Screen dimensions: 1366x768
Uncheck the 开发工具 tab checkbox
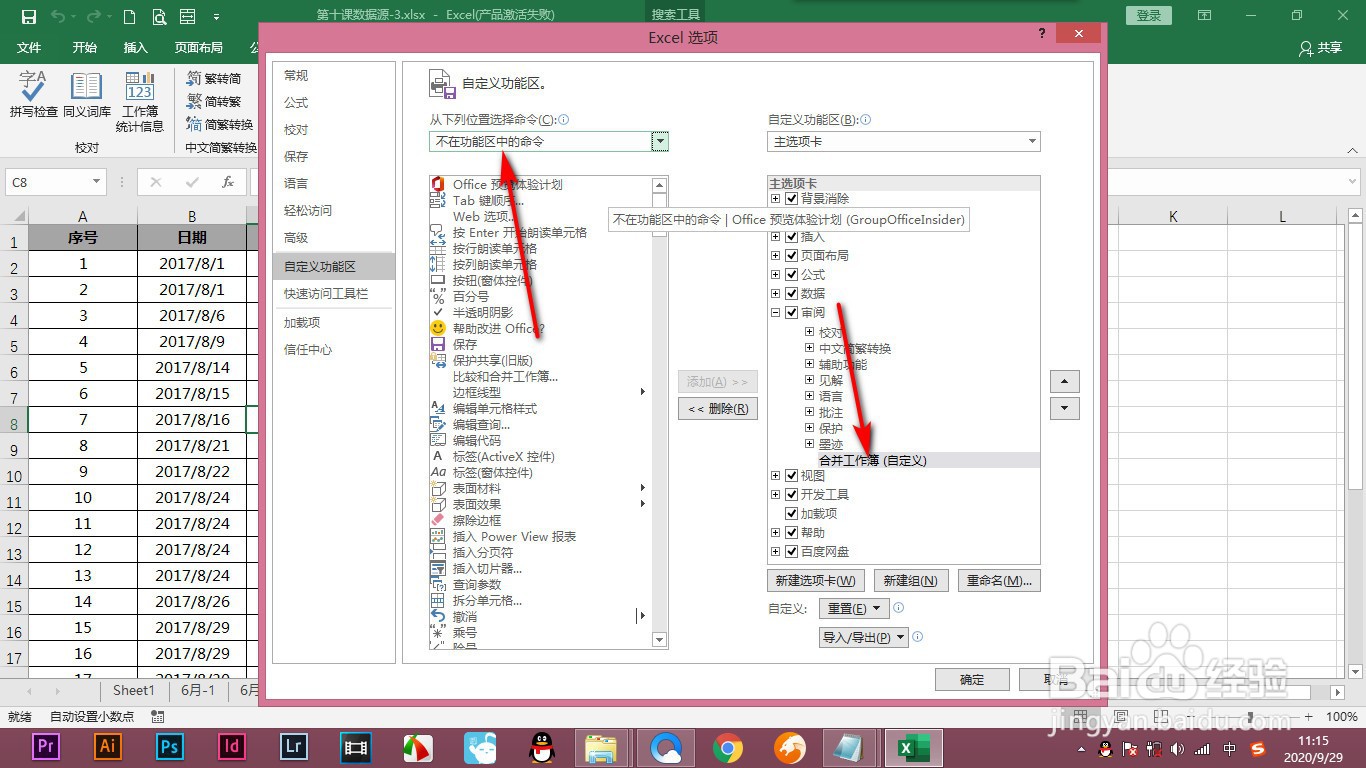pos(792,494)
